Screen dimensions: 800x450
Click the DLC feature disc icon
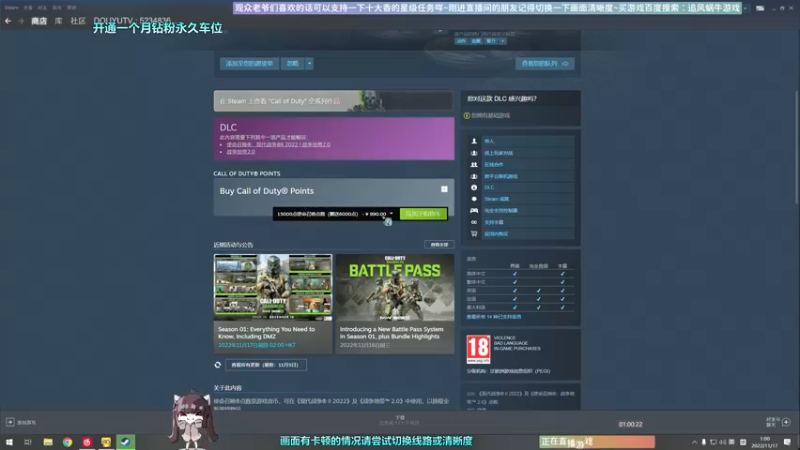[474, 188]
